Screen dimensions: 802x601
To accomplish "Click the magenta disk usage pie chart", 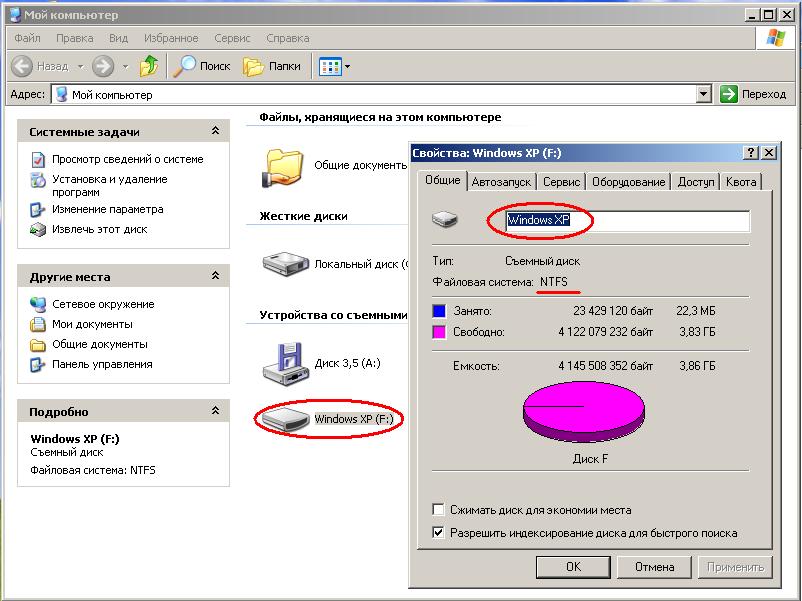I will click(584, 412).
